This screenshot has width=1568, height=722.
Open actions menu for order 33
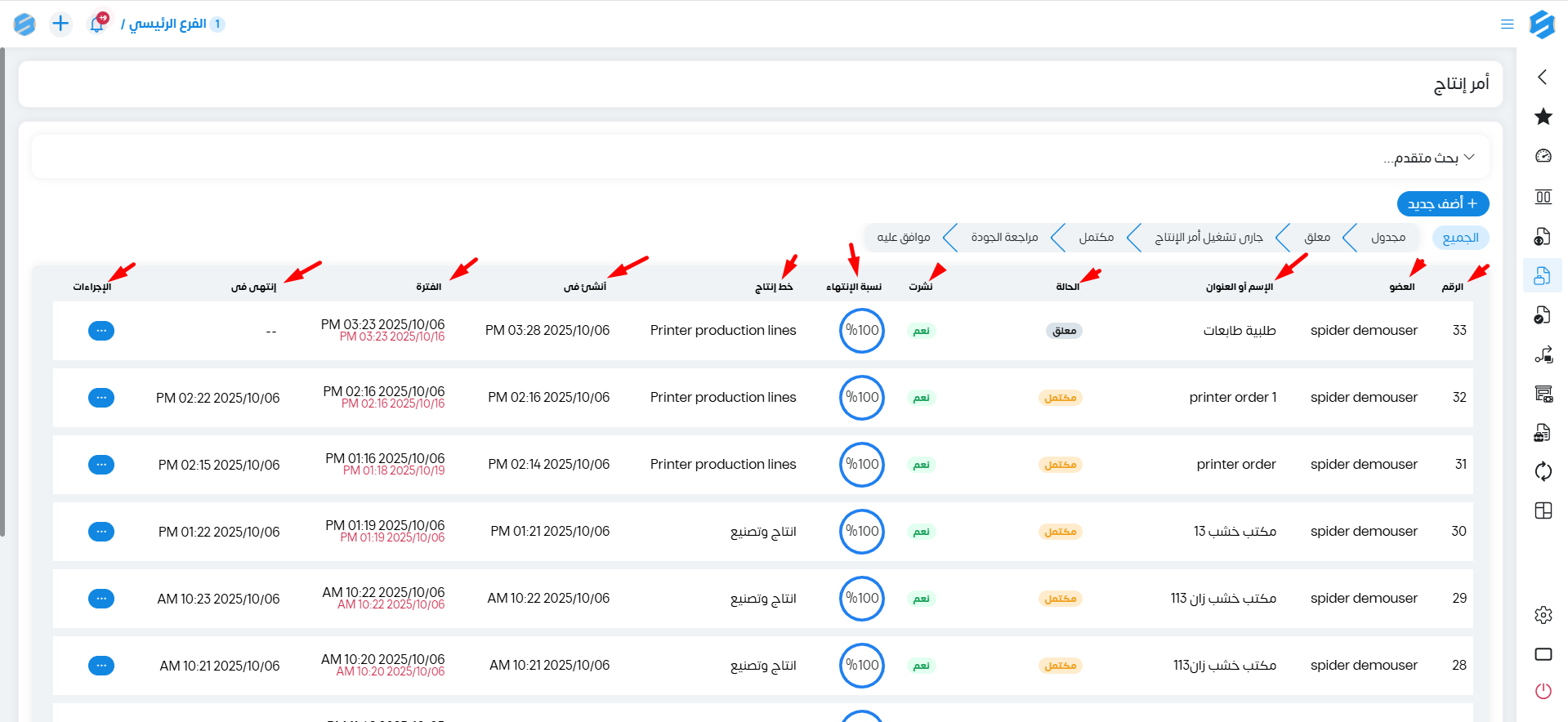coord(101,331)
